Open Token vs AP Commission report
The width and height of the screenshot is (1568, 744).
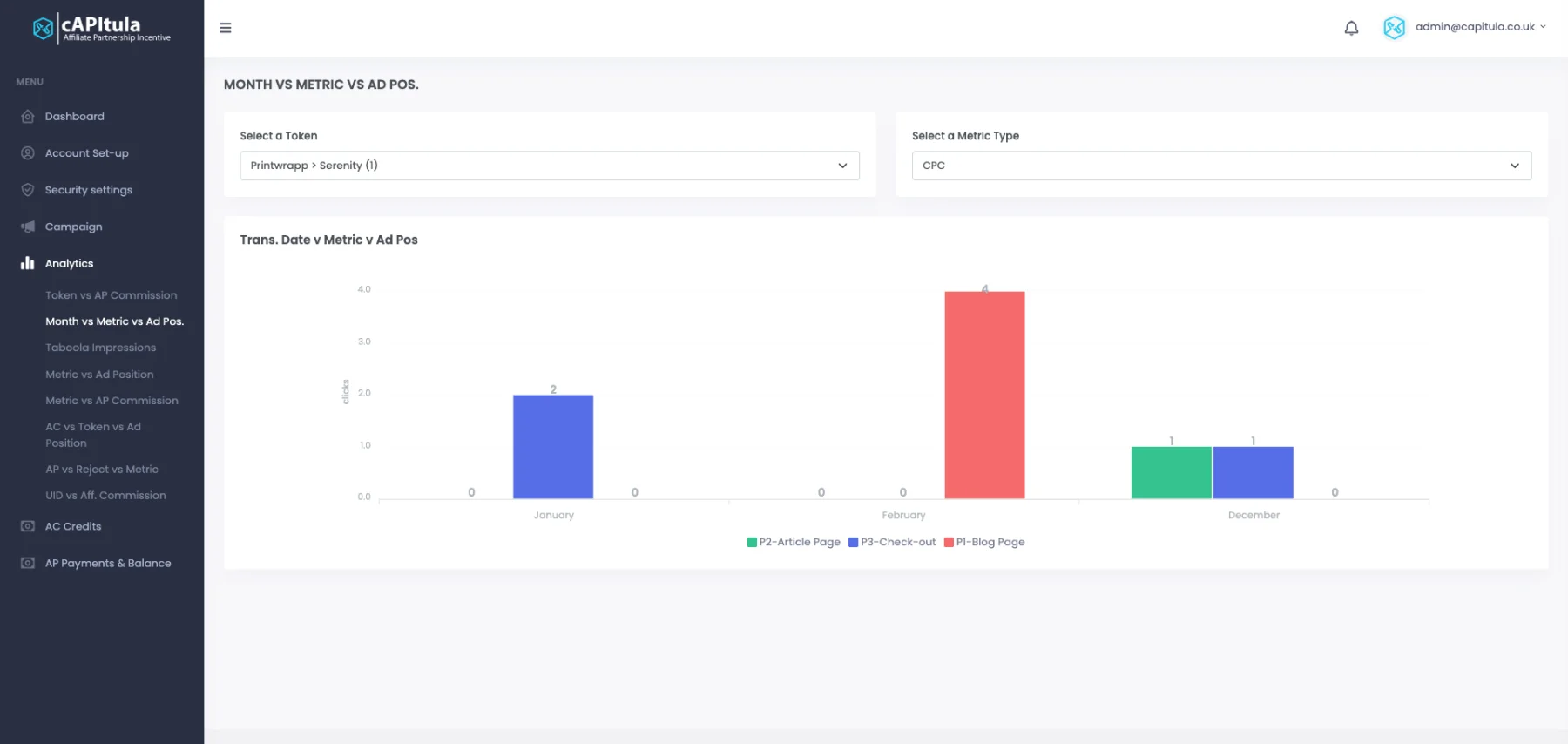(x=112, y=295)
